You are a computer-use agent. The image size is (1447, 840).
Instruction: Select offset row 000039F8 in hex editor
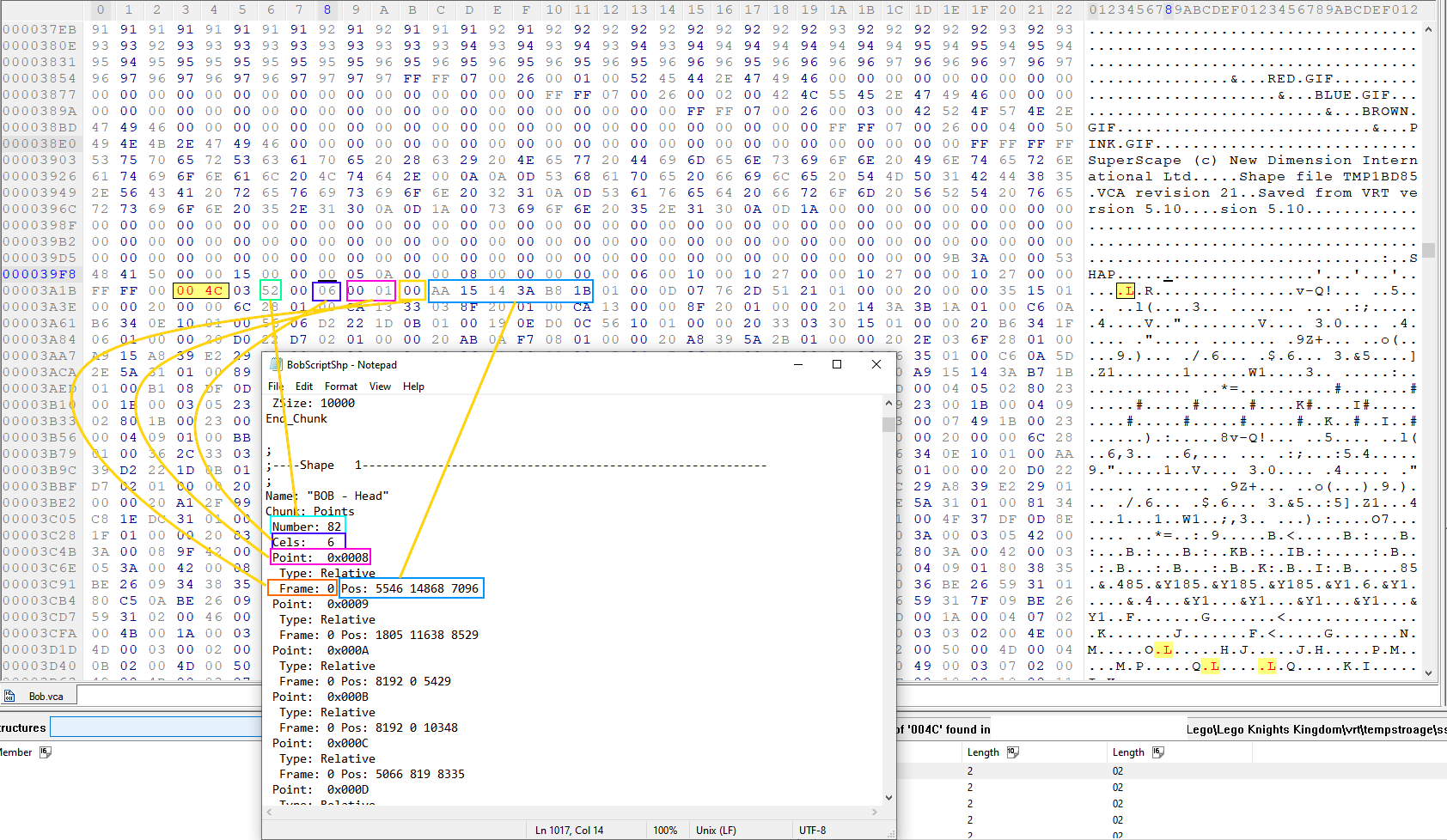point(40,274)
